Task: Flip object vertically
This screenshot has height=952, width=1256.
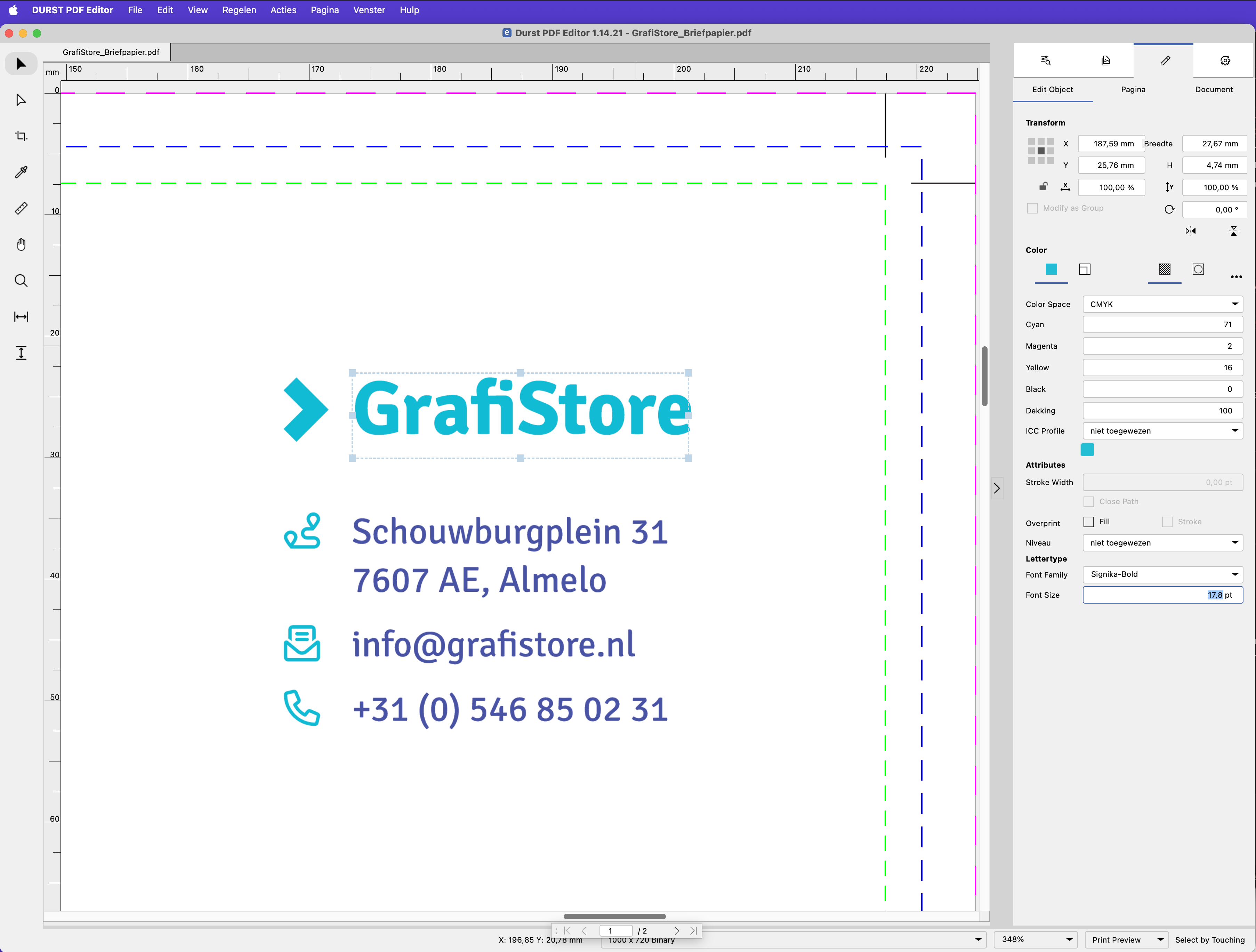Action: [1233, 231]
